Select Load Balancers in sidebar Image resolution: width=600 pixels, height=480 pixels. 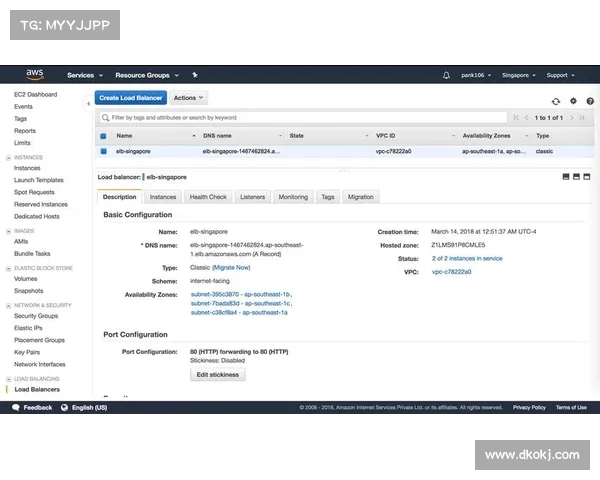click(x=37, y=390)
